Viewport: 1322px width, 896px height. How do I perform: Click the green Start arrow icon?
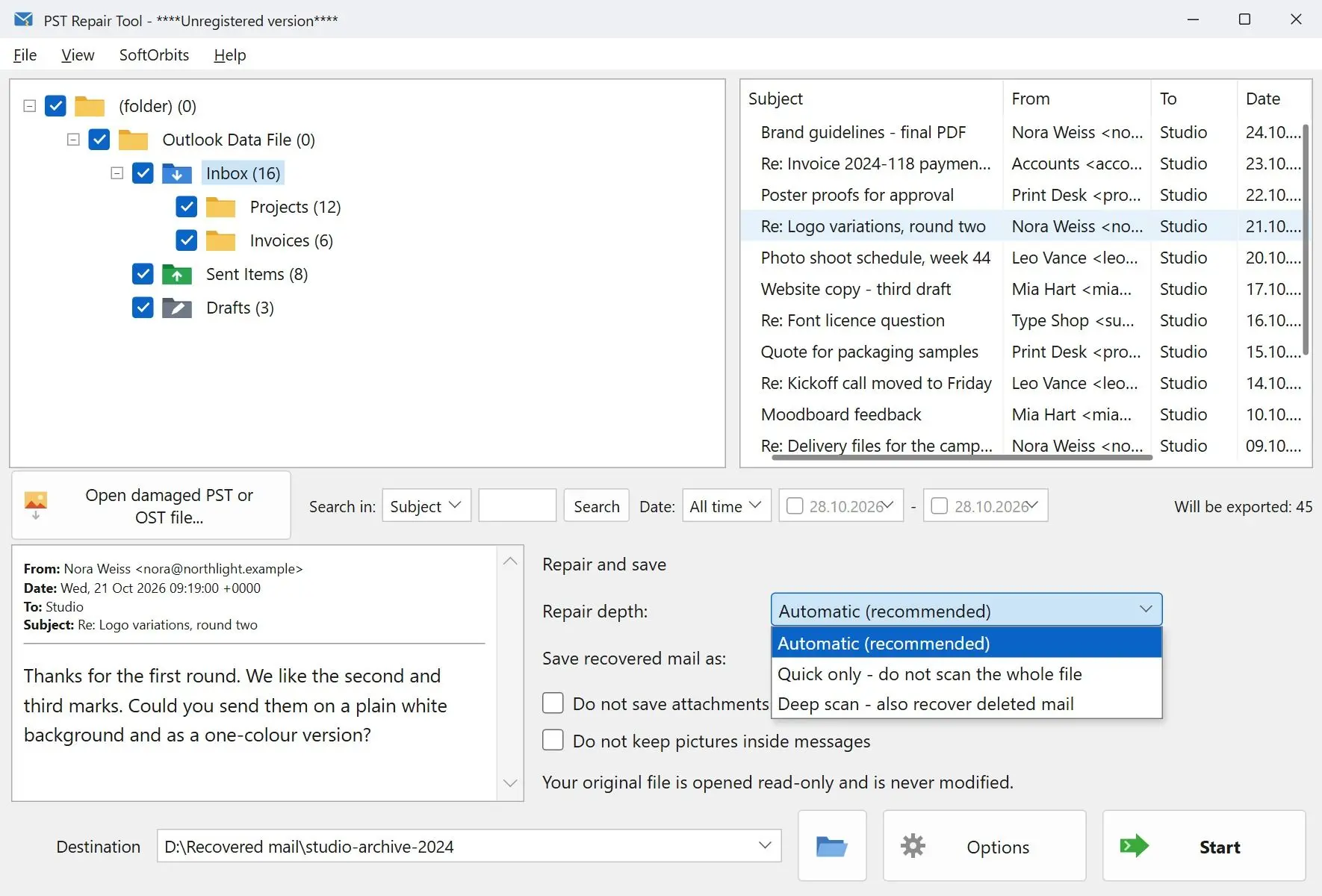[x=1134, y=846]
